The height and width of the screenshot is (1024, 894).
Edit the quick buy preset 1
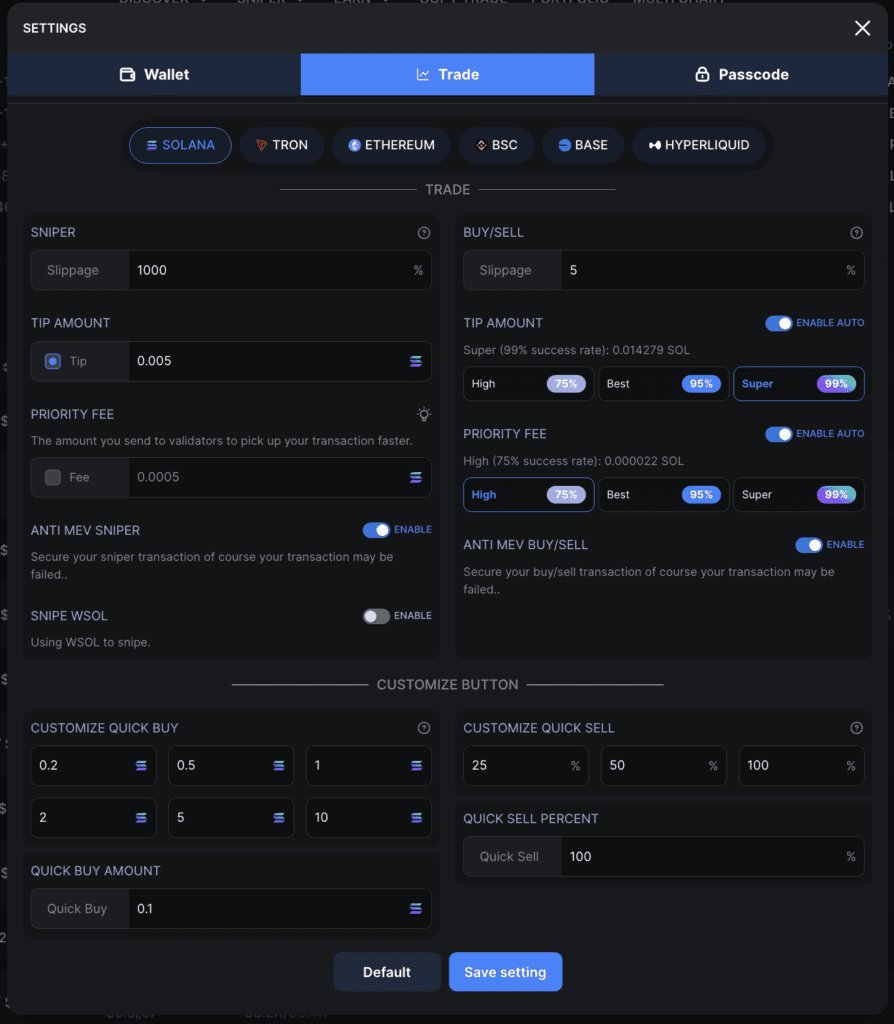369,765
